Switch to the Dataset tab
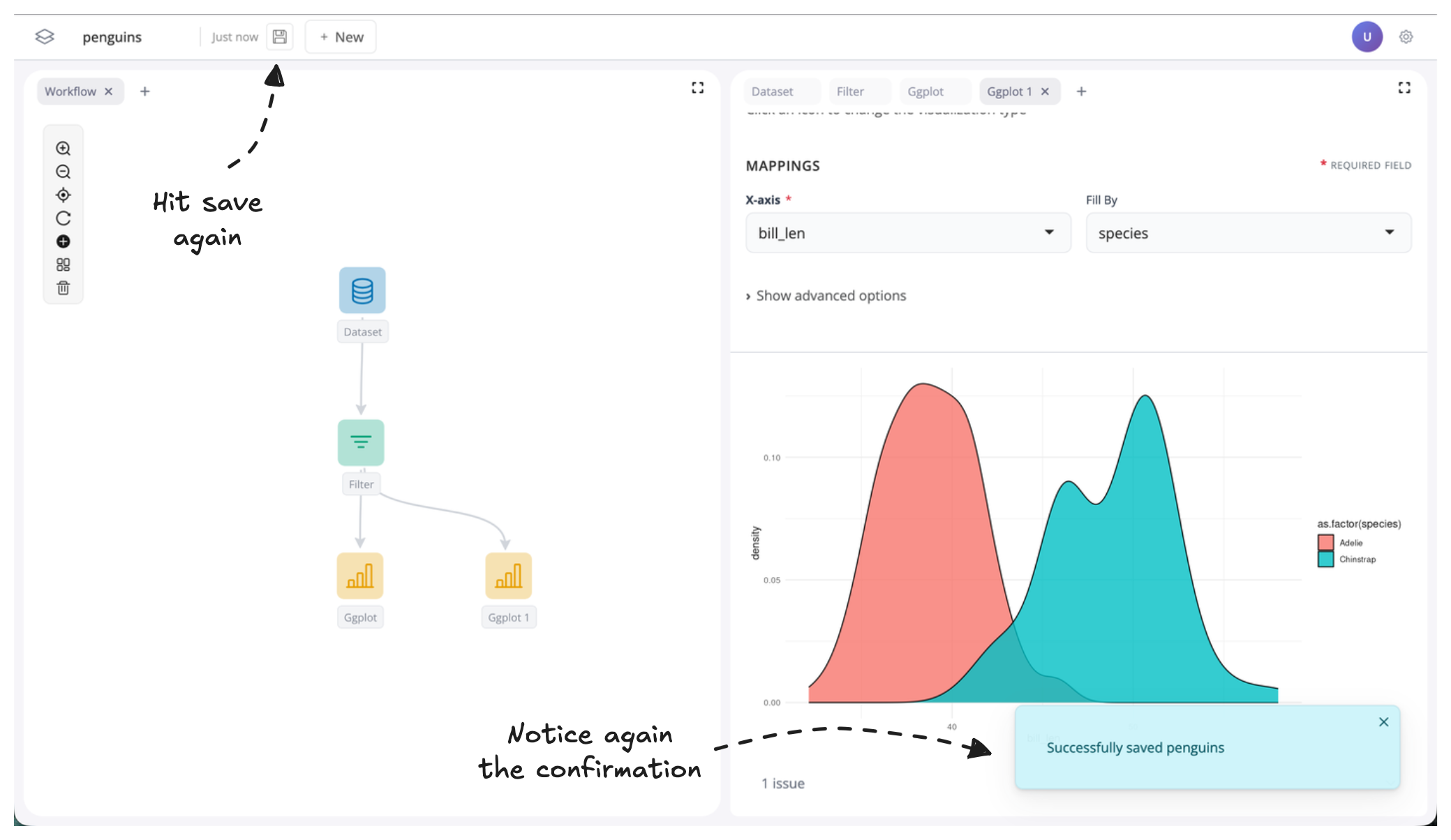Screen dimensions: 1451x840 click(772, 91)
